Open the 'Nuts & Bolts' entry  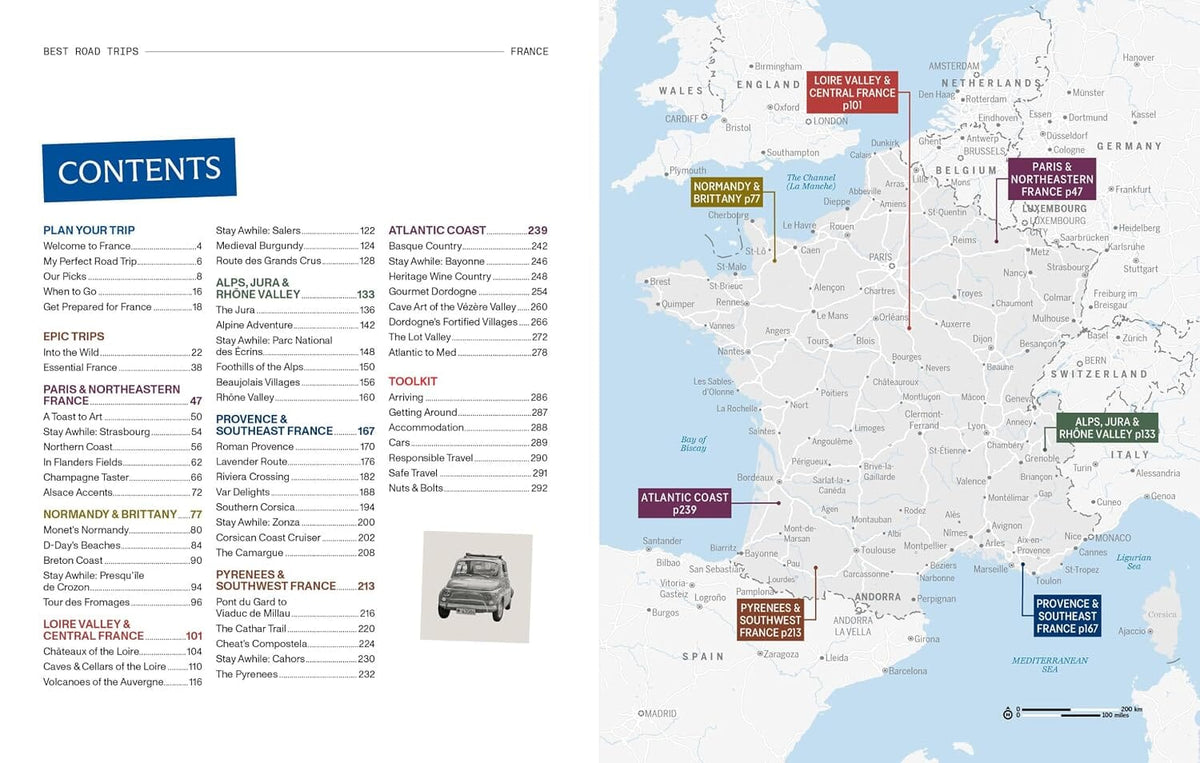pos(468,488)
